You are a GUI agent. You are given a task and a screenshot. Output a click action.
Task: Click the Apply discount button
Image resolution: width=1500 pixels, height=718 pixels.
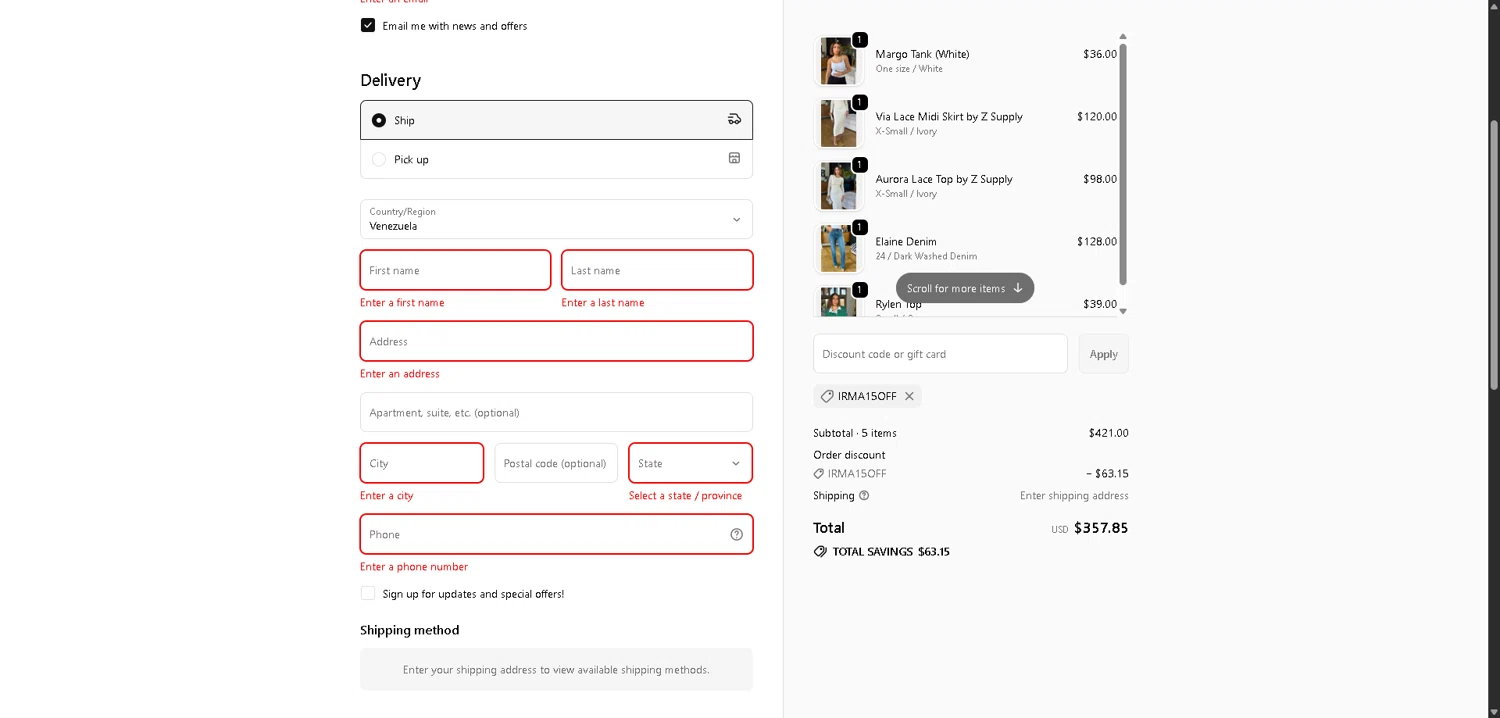pos(1103,354)
